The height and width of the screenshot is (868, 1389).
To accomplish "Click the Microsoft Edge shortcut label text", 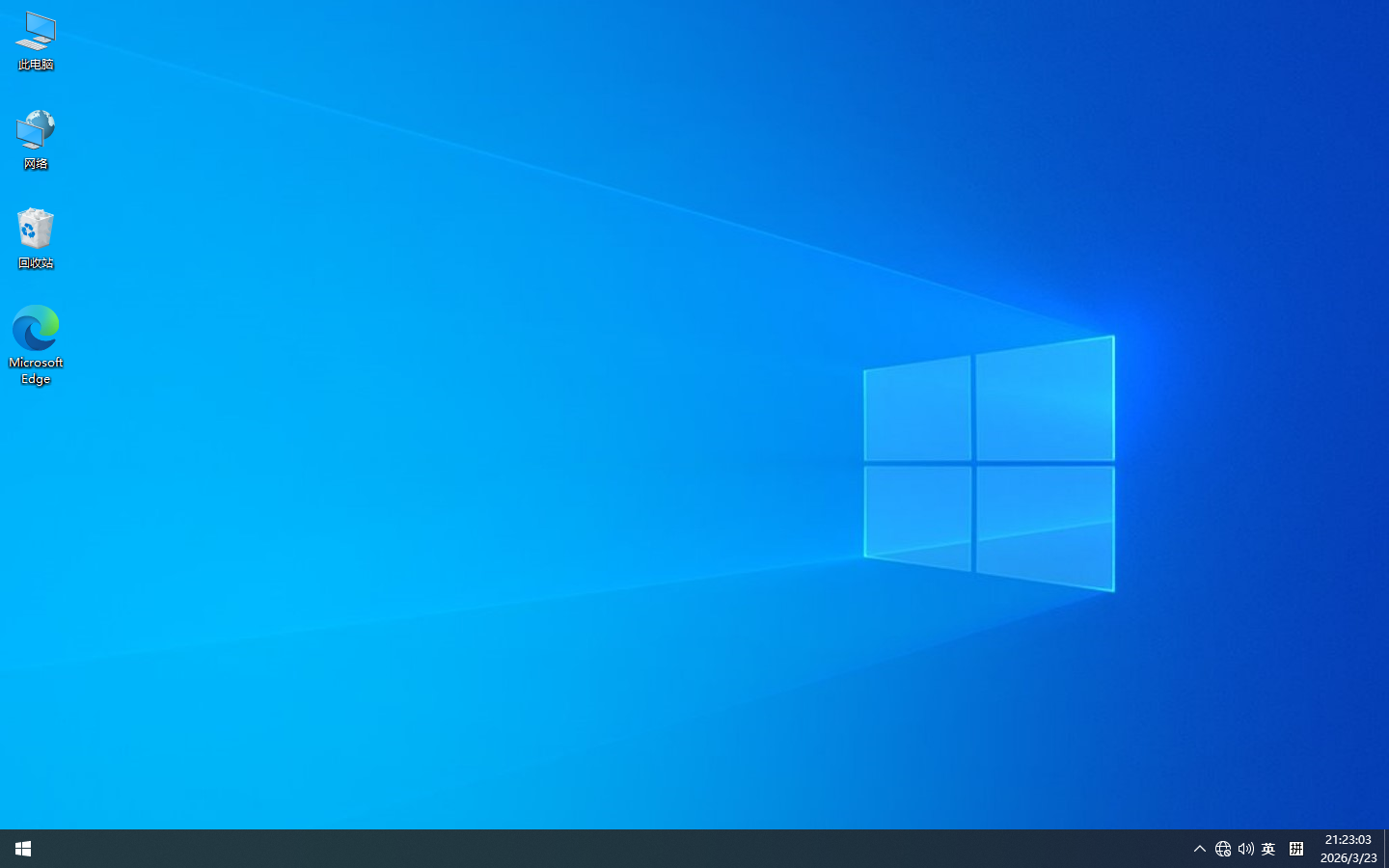I will 35,370.
